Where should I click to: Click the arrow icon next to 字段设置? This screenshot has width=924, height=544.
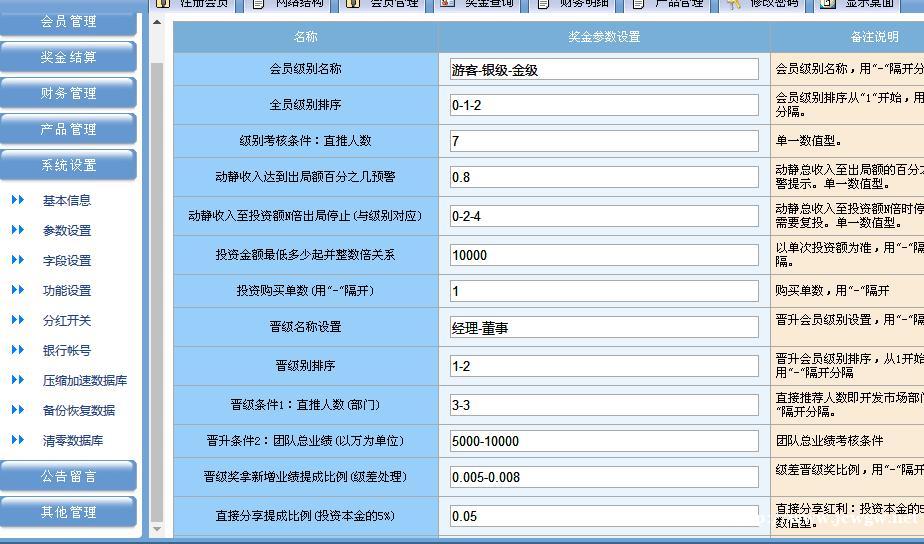(18, 260)
